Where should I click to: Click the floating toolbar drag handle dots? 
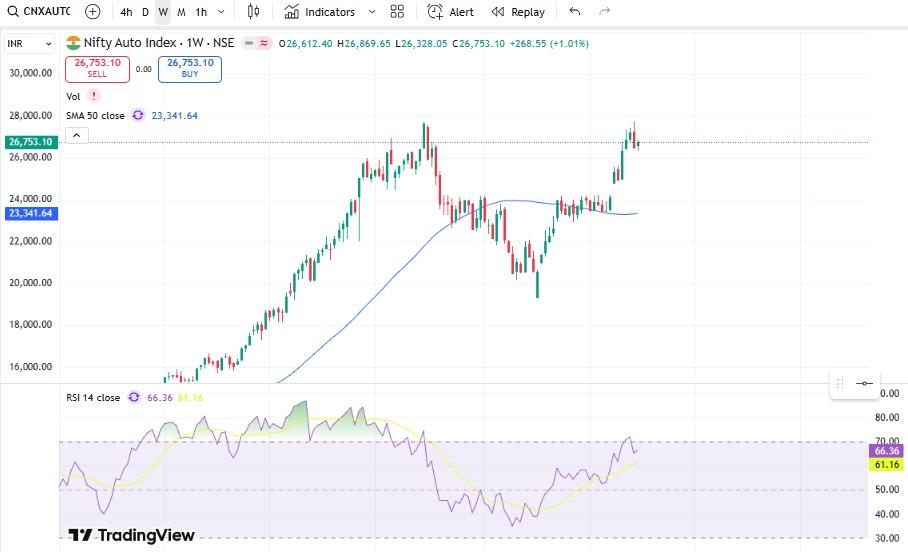[840, 383]
